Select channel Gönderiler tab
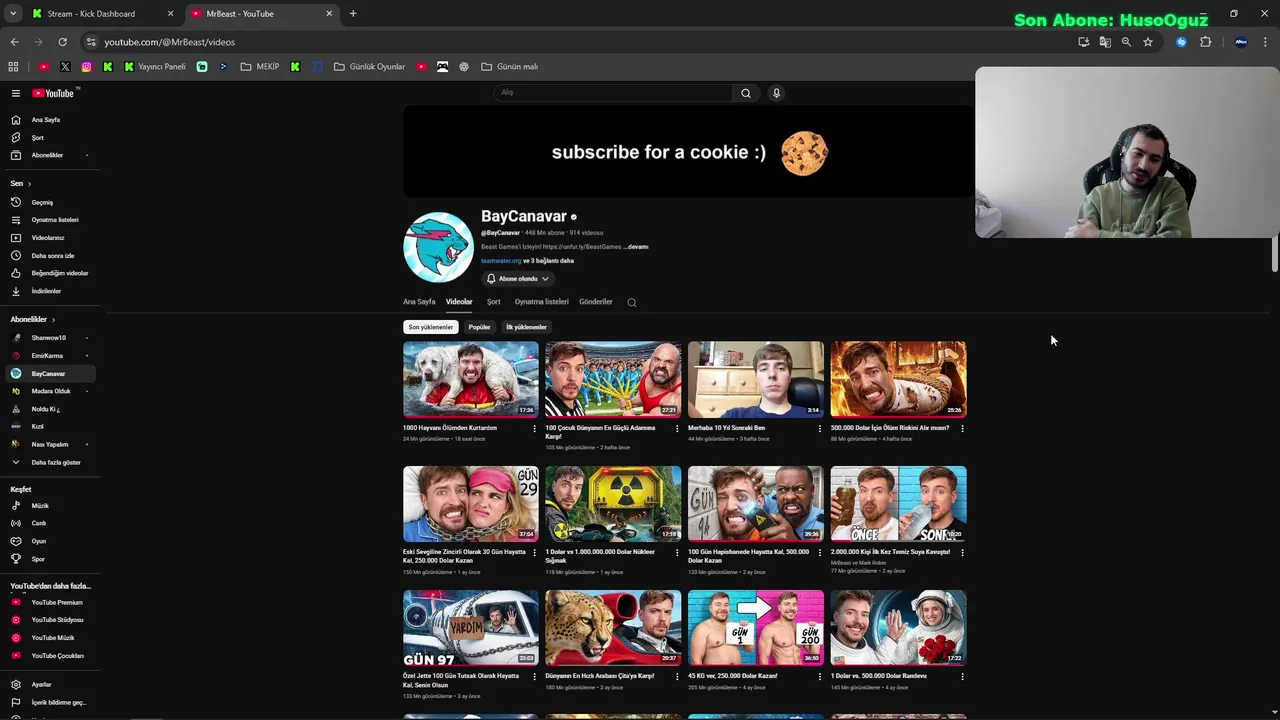Image resolution: width=1280 pixels, height=720 pixels. pyautogui.click(x=596, y=302)
